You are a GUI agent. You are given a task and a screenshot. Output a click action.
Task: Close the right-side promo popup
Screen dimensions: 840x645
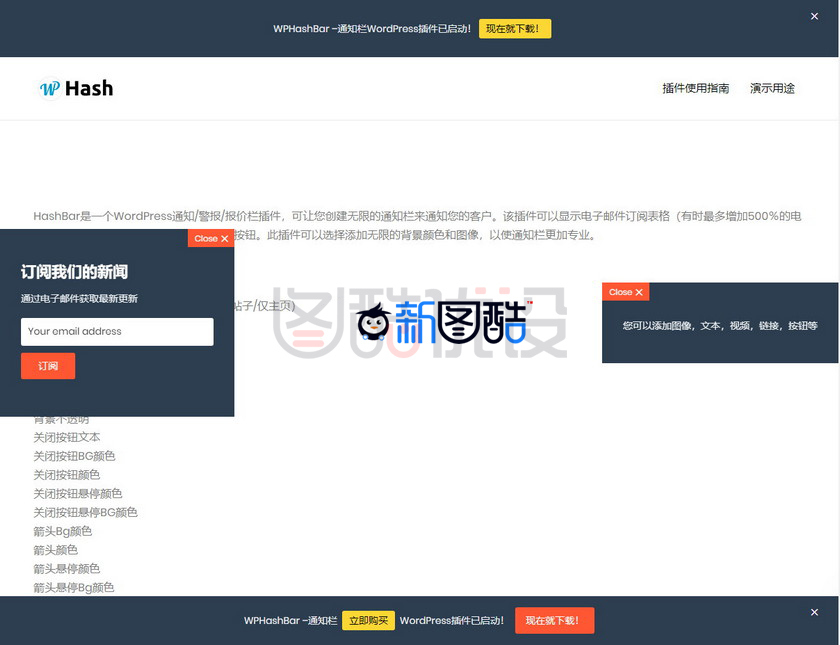click(626, 292)
